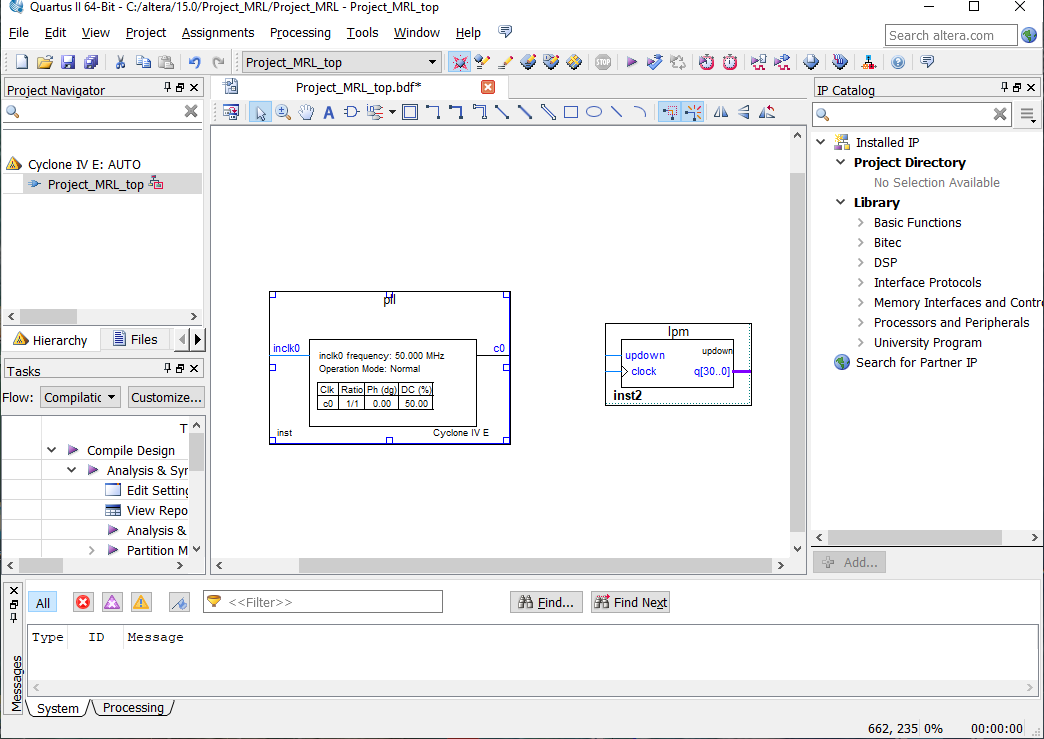The image size is (1044, 739).
Task: Click the Save All icon
Action: pyautogui.click(x=91, y=62)
